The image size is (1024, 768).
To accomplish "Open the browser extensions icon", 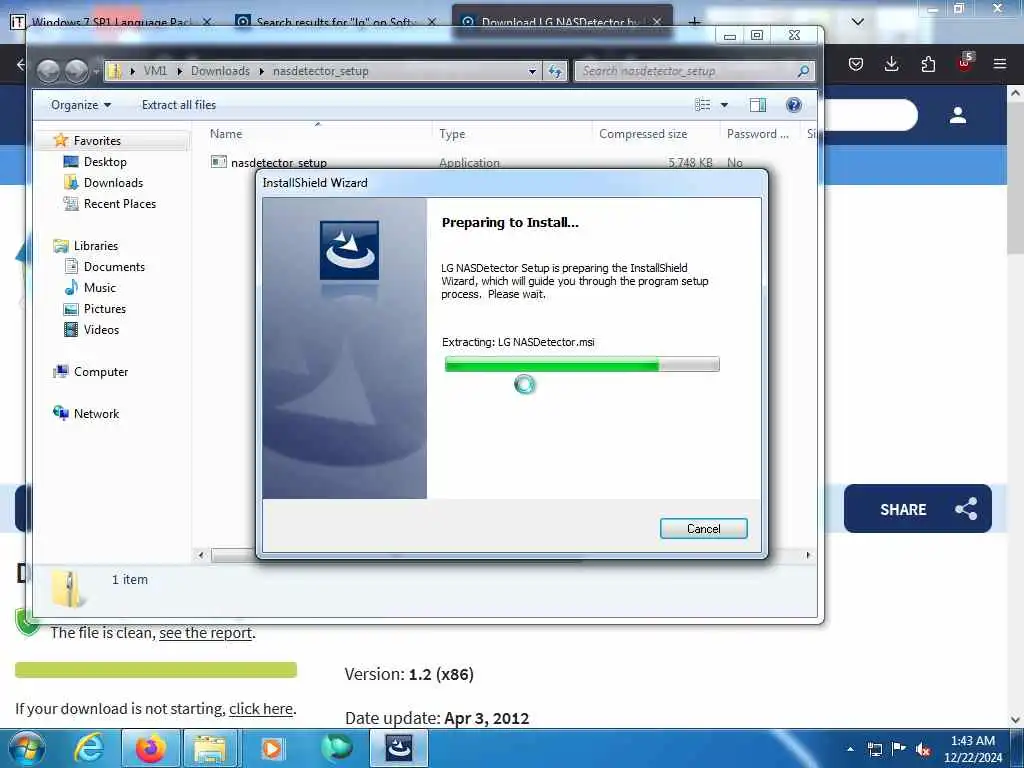I will click(x=928, y=64).
